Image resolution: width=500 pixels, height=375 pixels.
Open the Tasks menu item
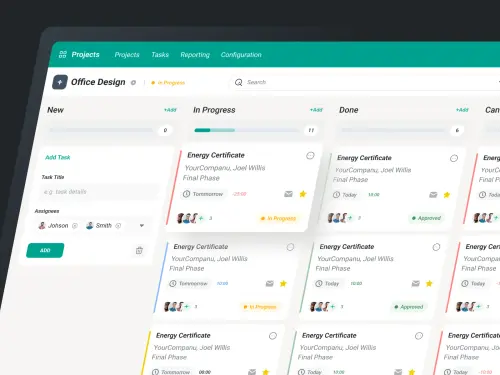[160, 55]
